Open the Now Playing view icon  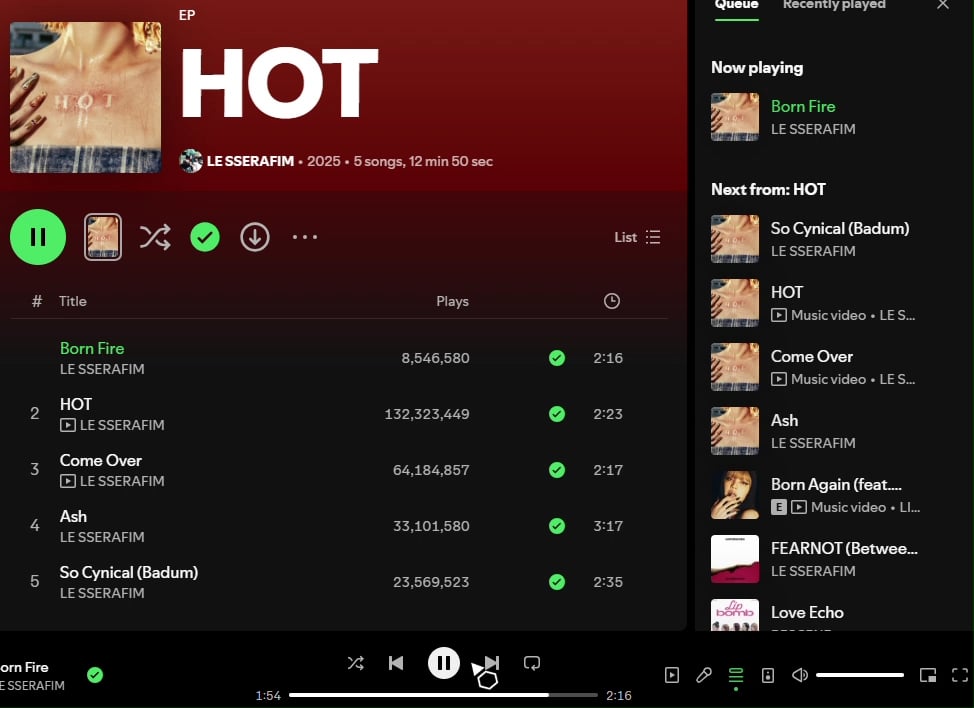point(672,675)
